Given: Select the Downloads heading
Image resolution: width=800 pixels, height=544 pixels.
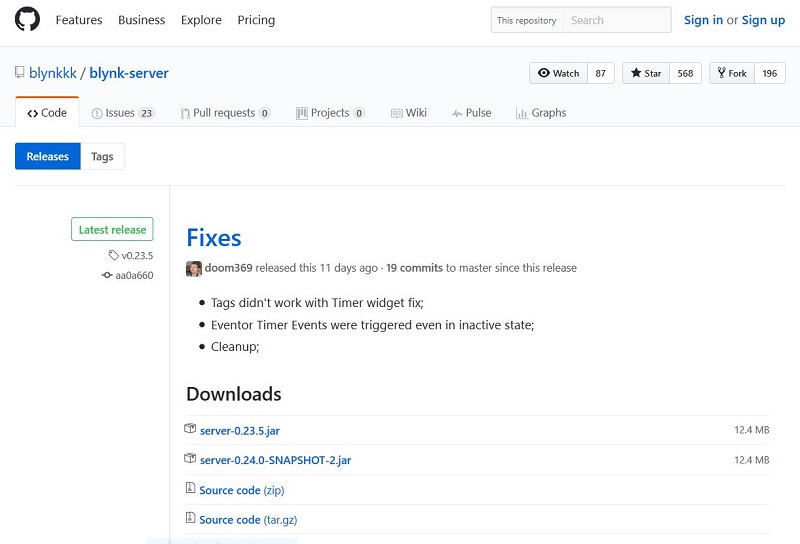Looking at the screenshot, I should [x=234, y=394].
